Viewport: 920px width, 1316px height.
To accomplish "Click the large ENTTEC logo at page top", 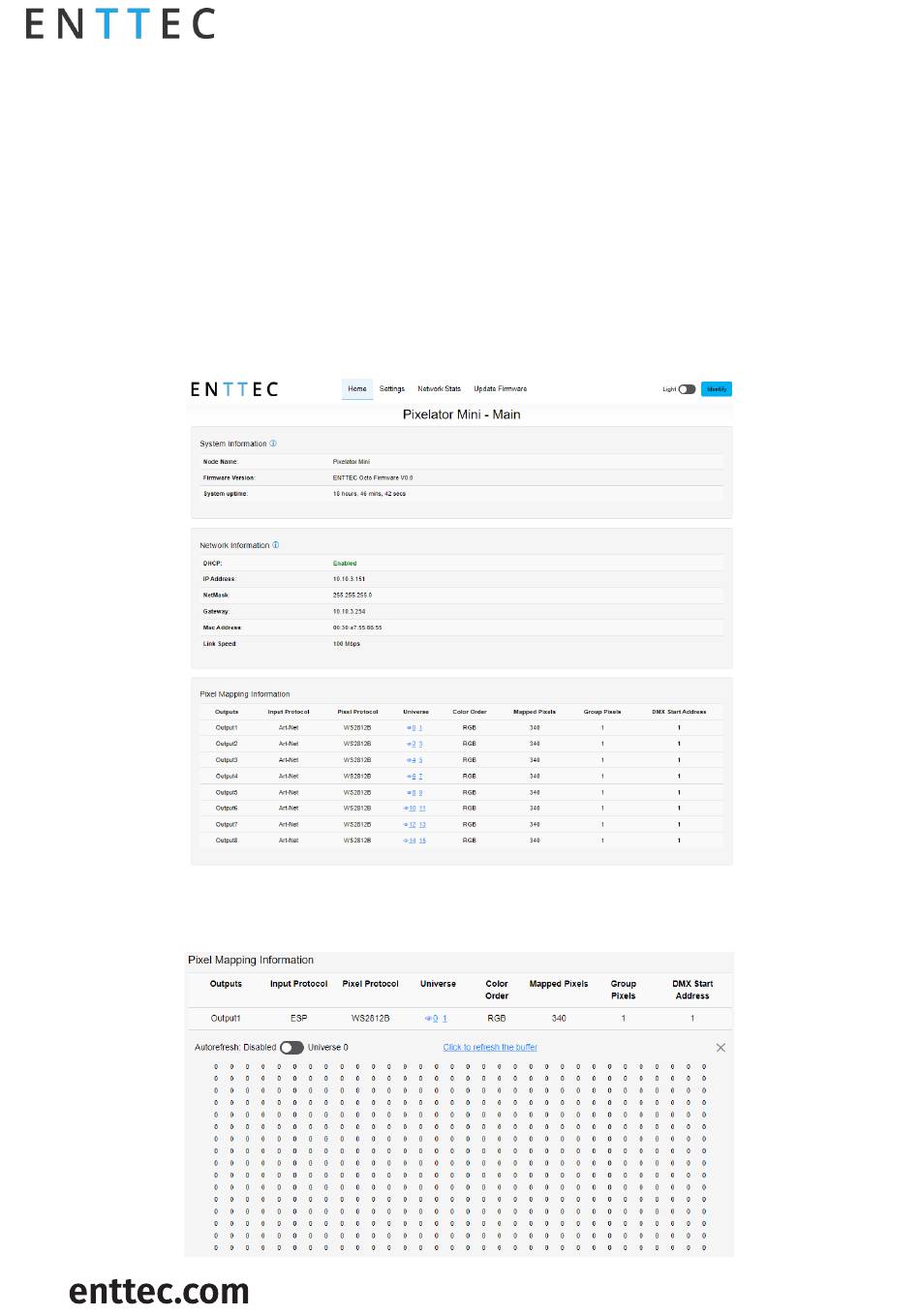I will click(x=120, y=24).
